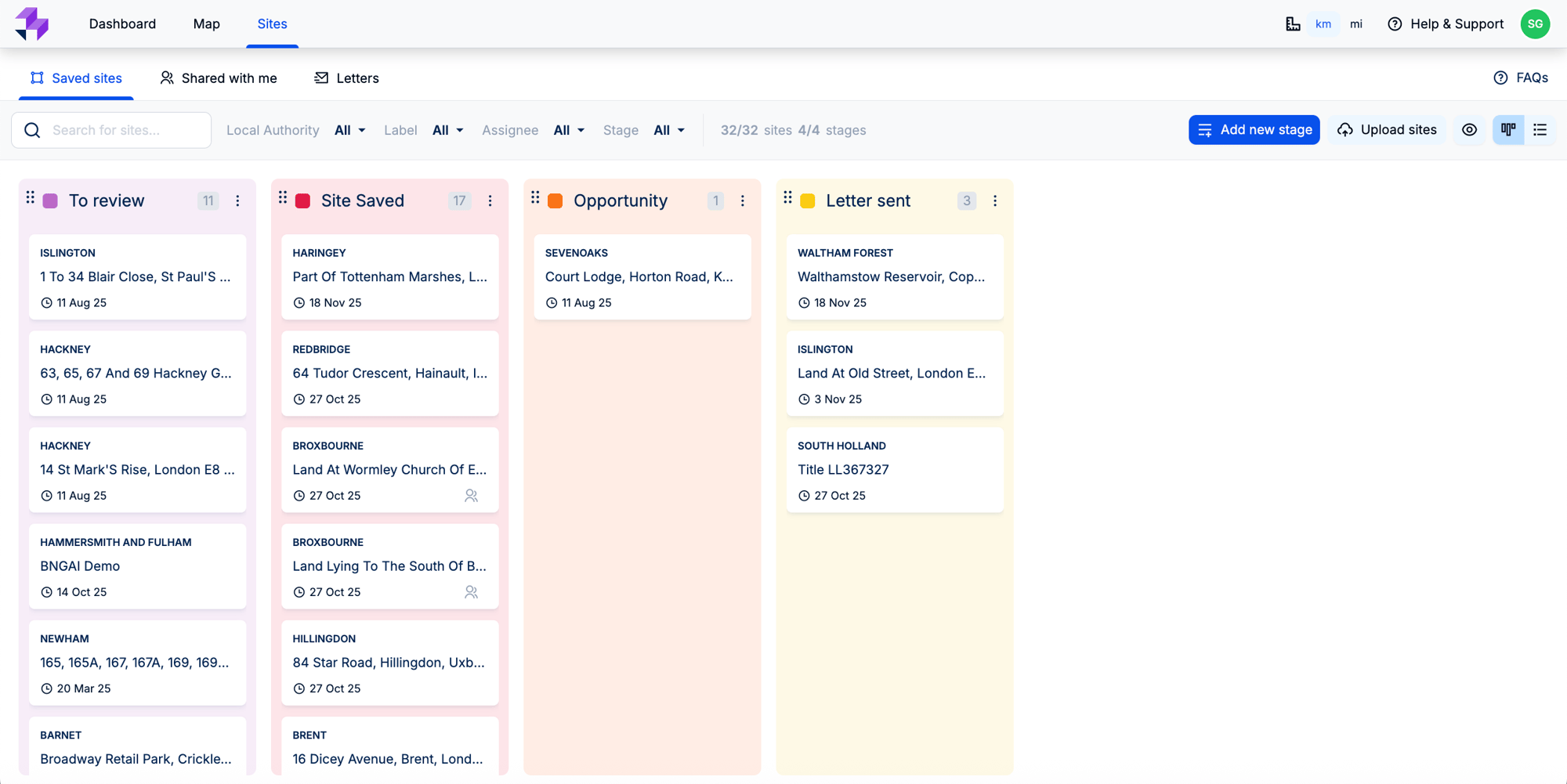Switch units to miles
The width and height of the screenshot is (1567, 784).
click(1355, 24)
